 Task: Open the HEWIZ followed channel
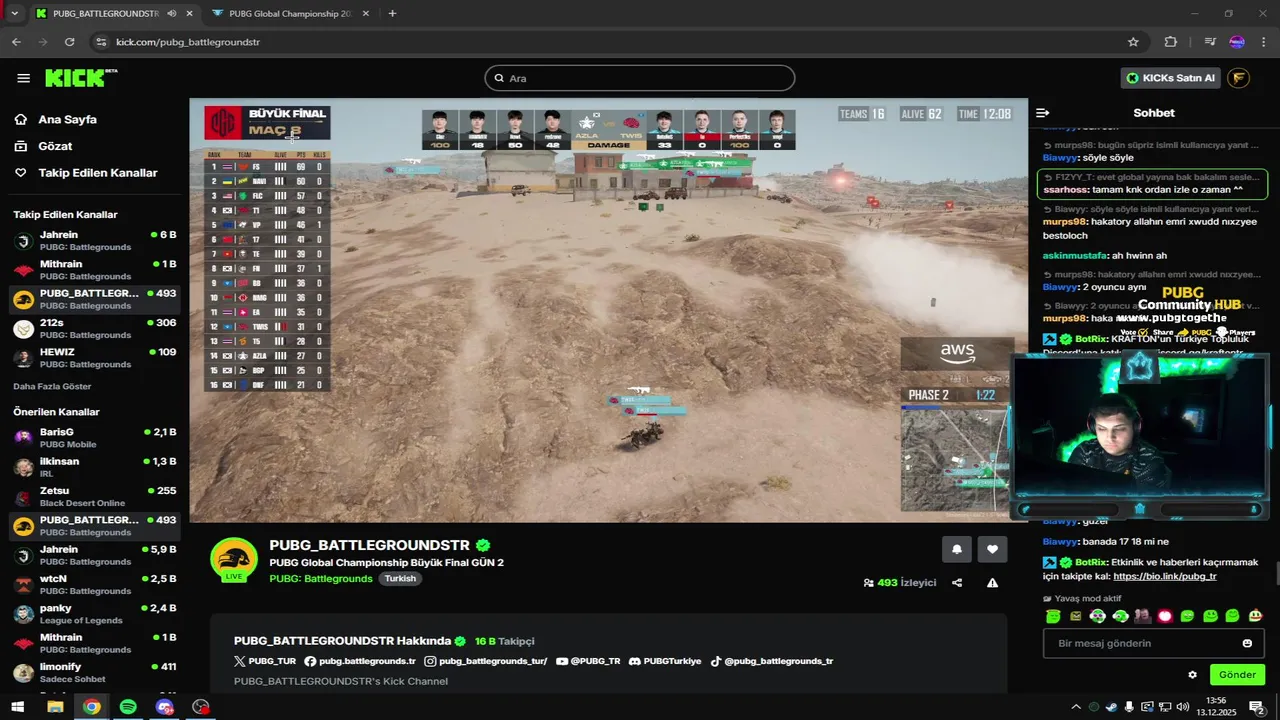pos(95,358)
